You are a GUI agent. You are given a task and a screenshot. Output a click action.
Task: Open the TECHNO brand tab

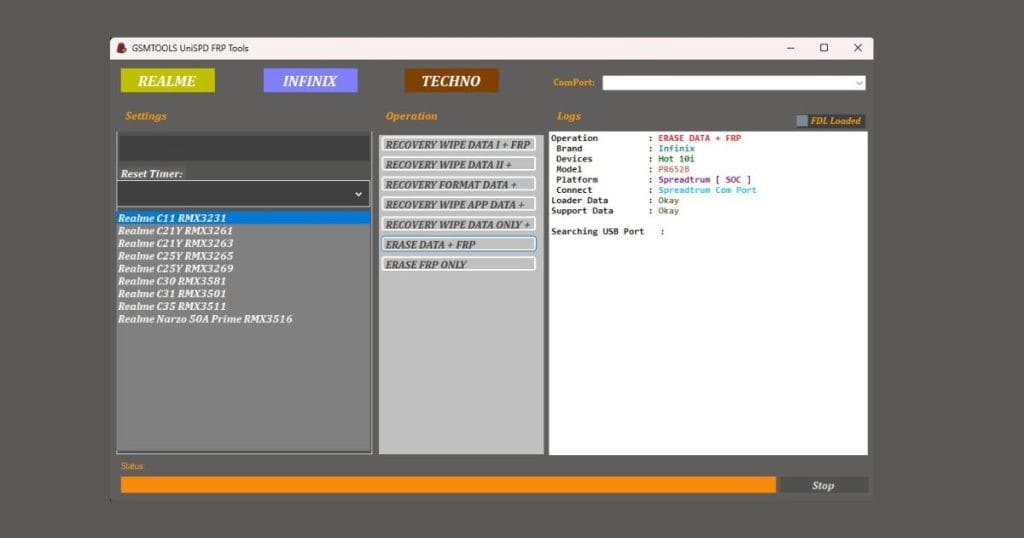point(451,81)
